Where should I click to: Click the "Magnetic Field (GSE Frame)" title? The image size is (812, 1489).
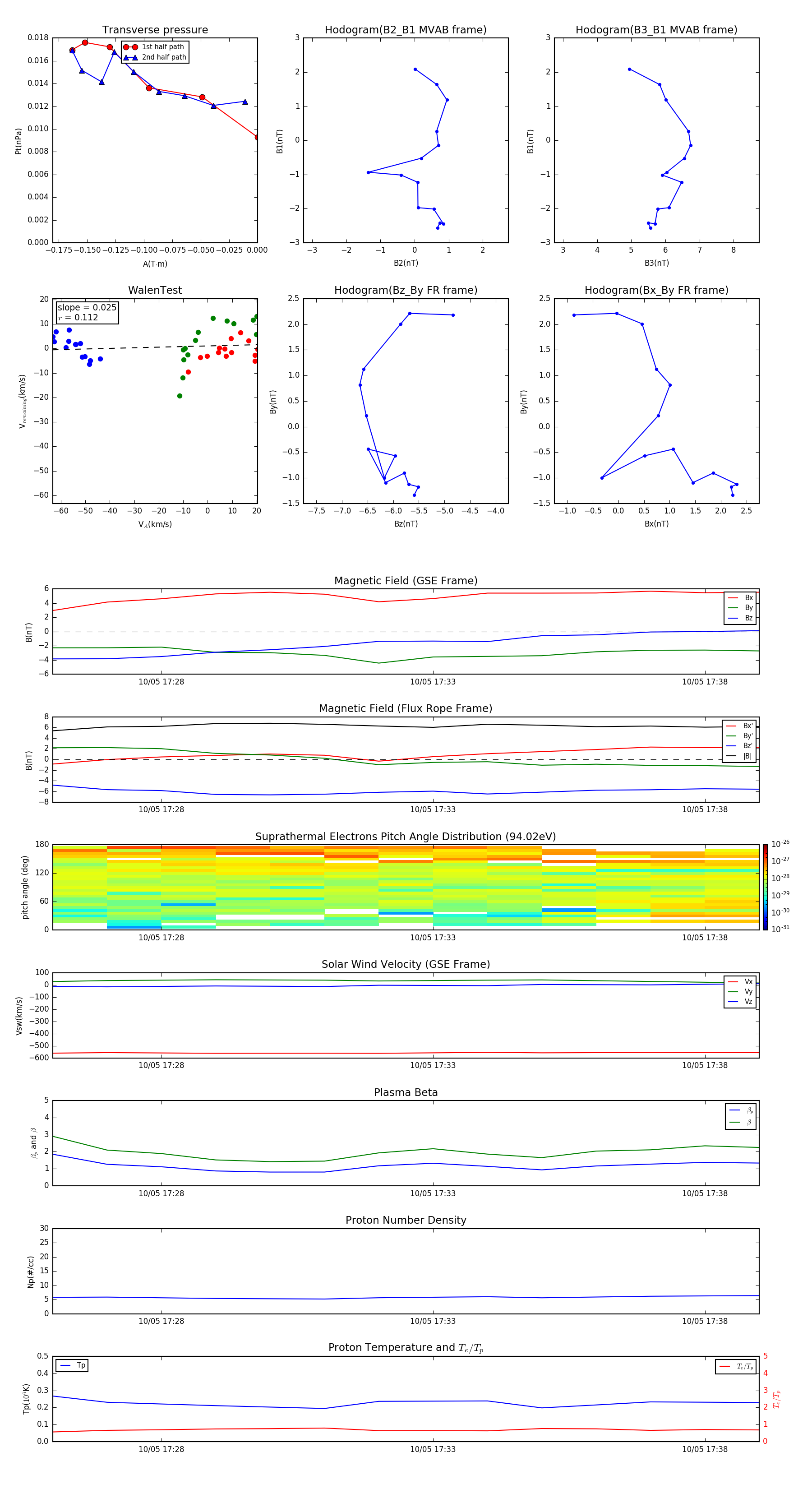[406, 581]
